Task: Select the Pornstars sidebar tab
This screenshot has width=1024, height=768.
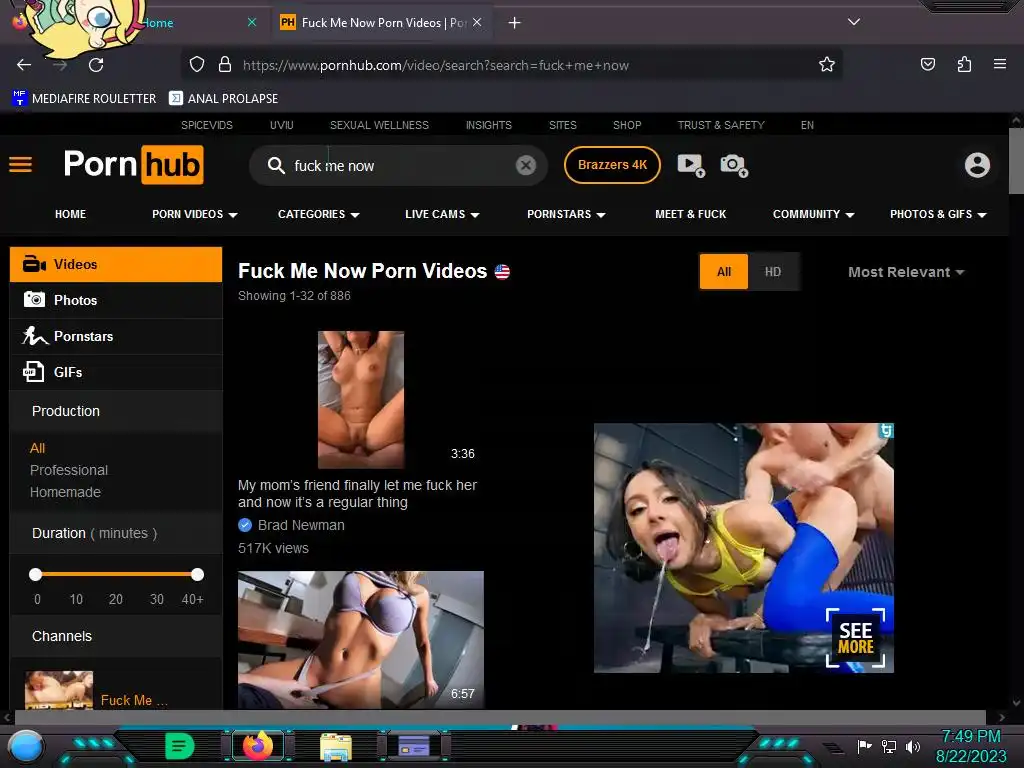Action: [116, 336]
